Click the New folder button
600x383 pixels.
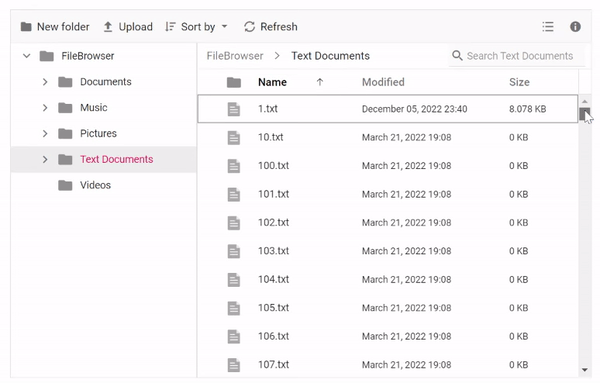pos(55,27)
